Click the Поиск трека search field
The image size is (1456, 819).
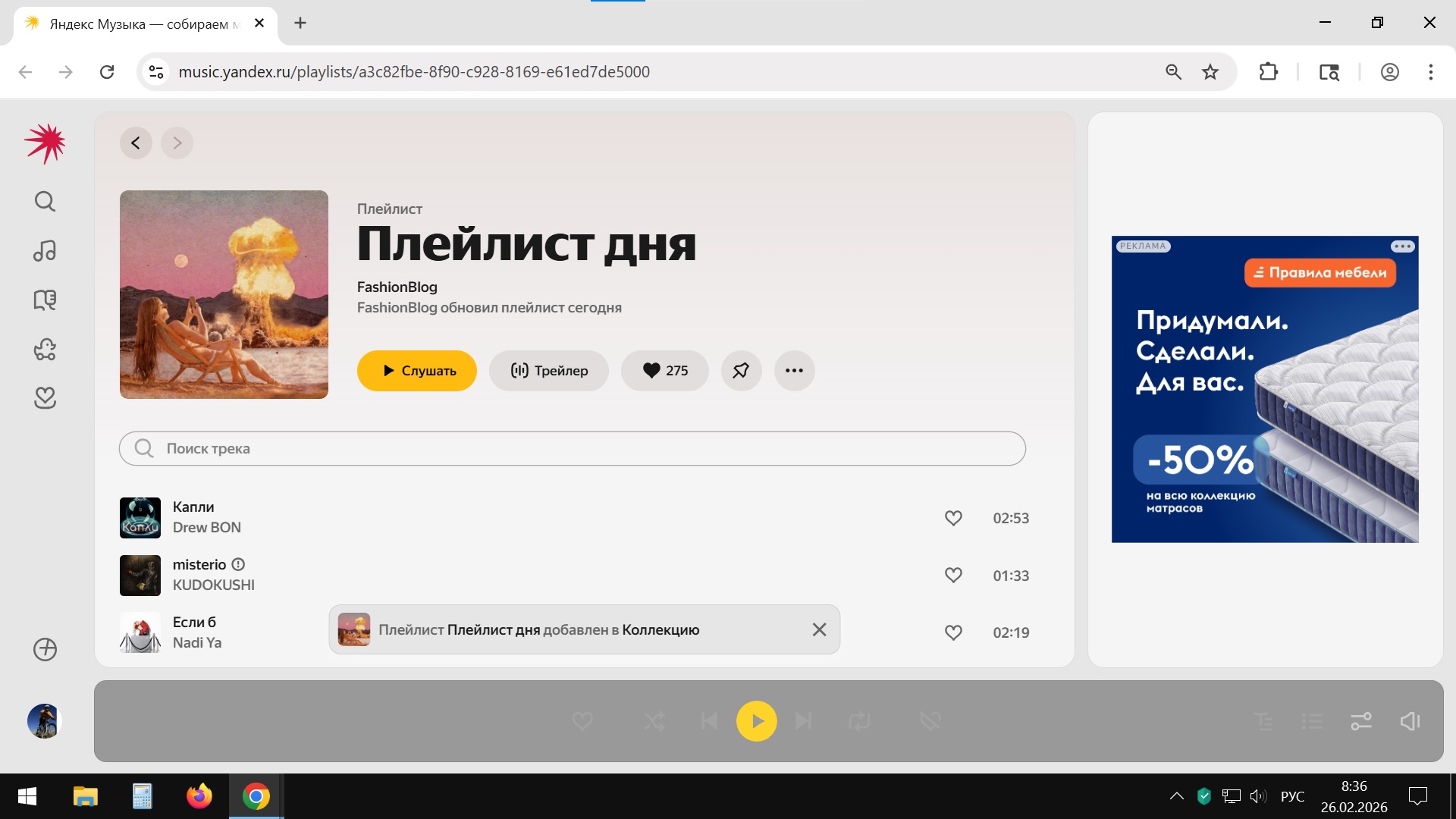click(573, 449)
